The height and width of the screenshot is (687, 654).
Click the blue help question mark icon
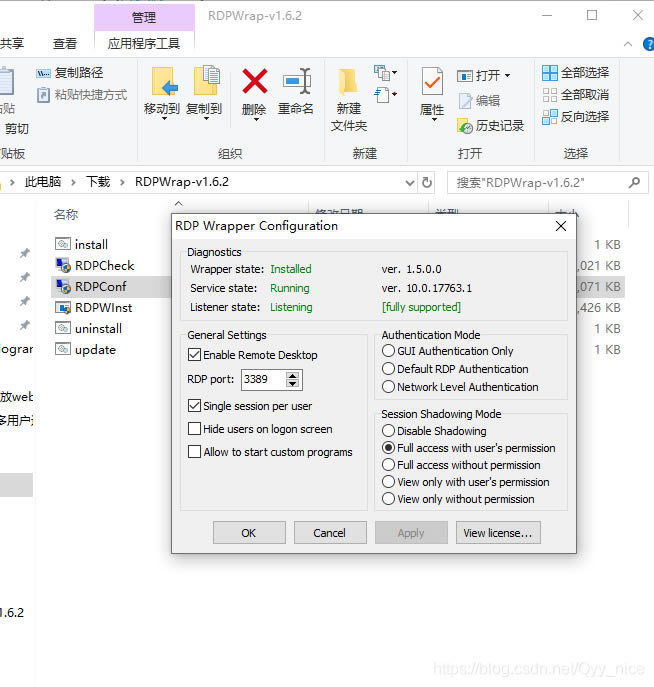click(648, 44)
